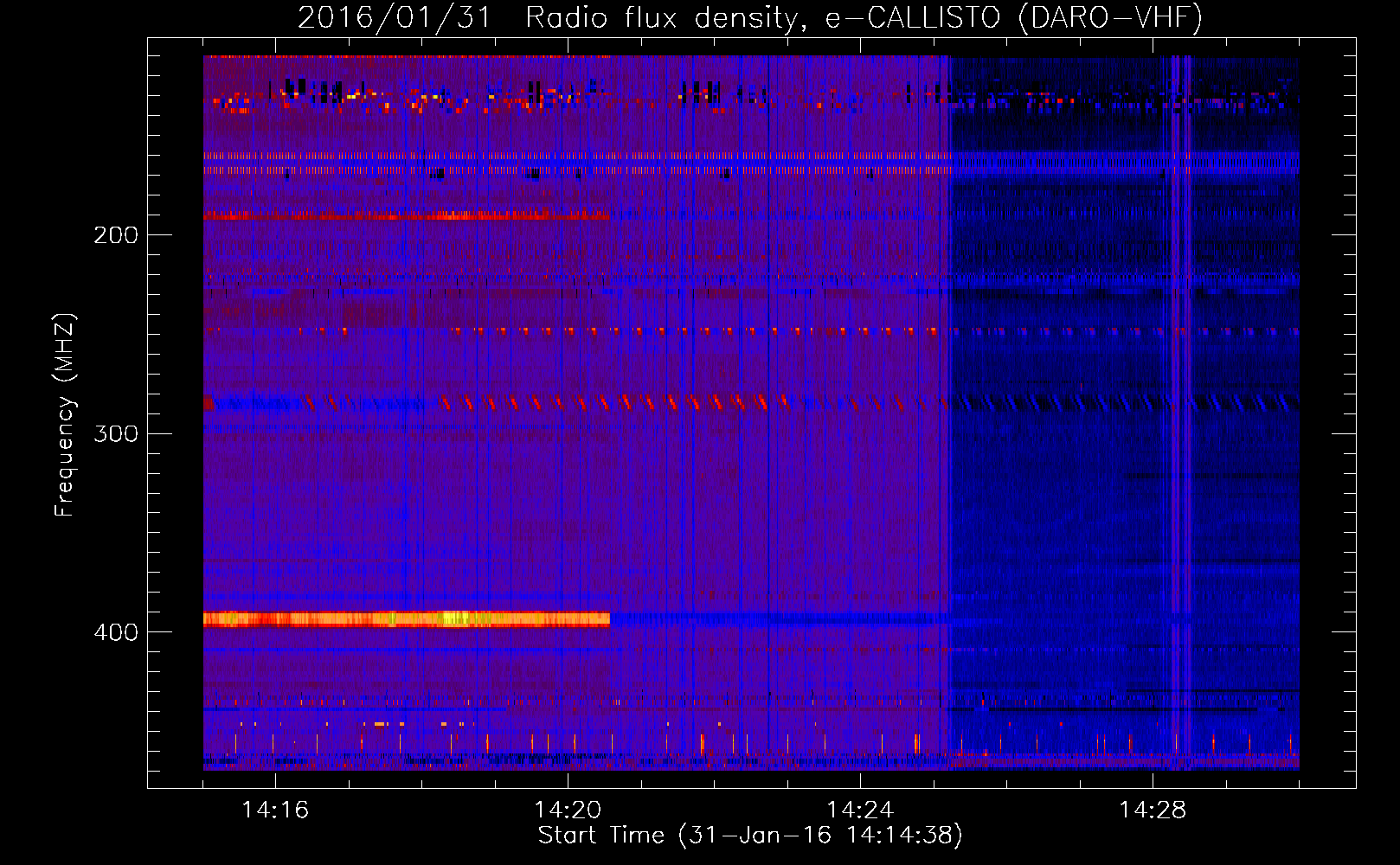Click the plot title "2016/01/31 Radio flux density, e-CALLISTO (DARO-VHF)"
The image size is (1400, 865).
click(749, 17)
